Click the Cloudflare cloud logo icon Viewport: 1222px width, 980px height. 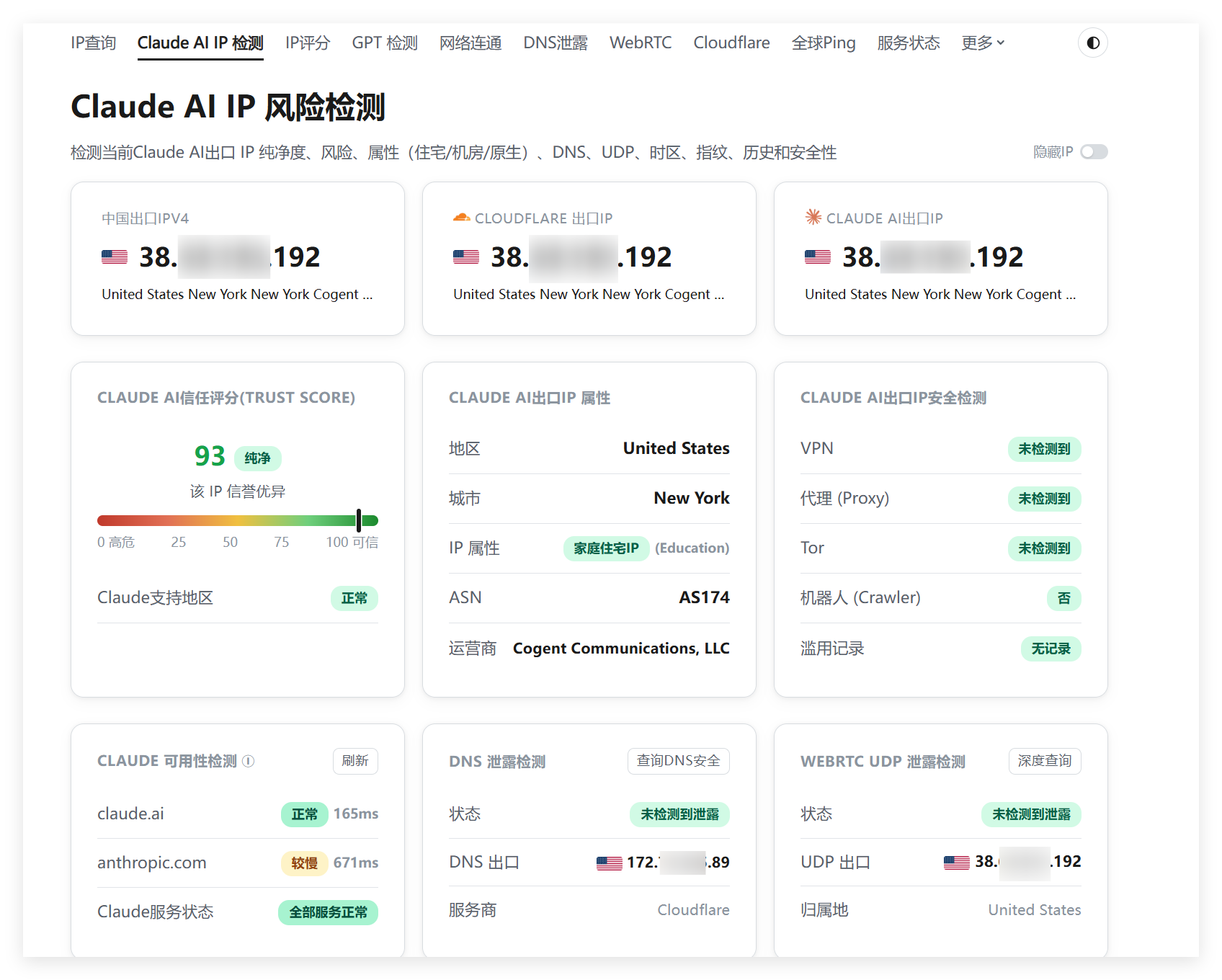click(x=461, y=218)
